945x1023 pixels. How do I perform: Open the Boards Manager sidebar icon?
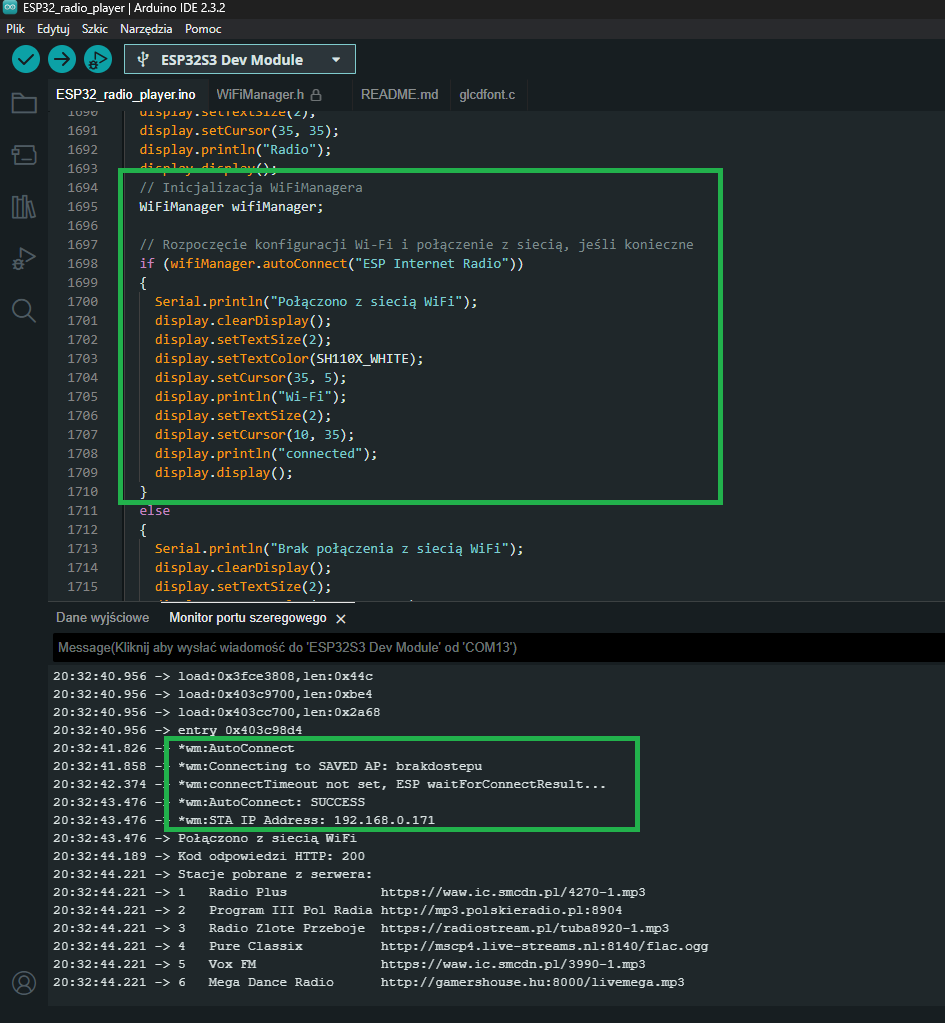click(24, 155)
